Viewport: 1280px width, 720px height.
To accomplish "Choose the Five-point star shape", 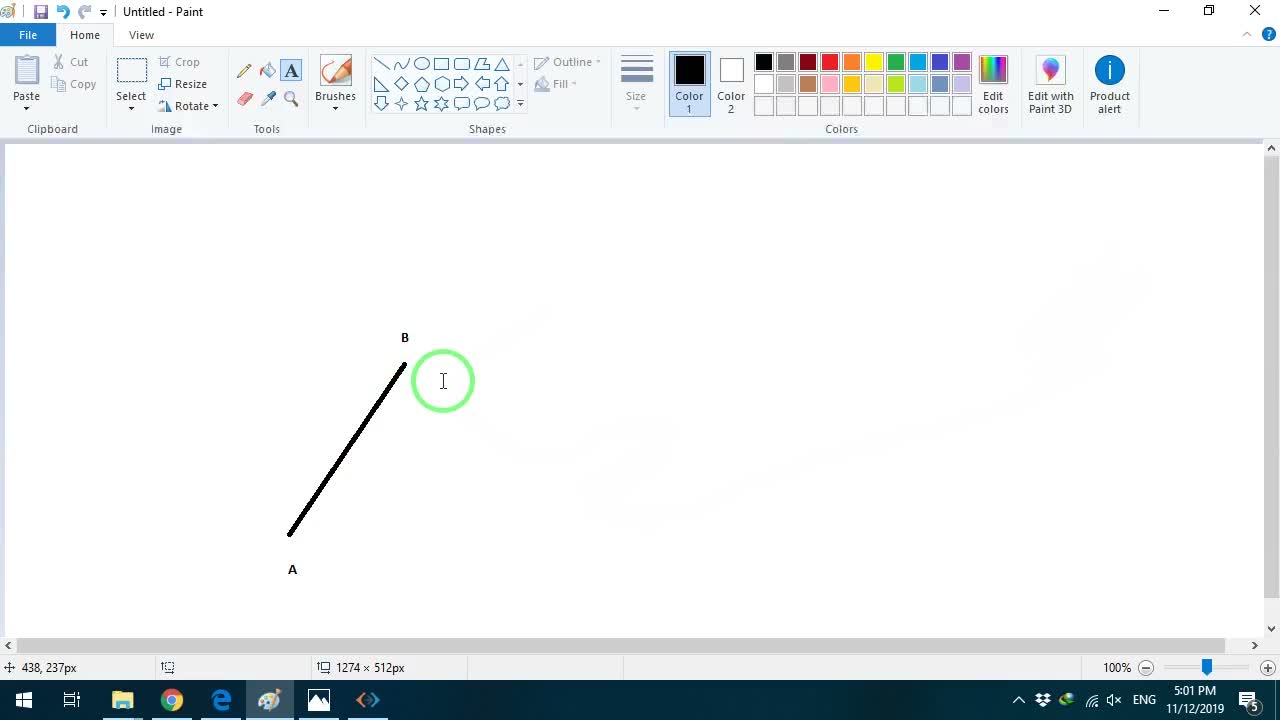I will [x=421, y=104].
